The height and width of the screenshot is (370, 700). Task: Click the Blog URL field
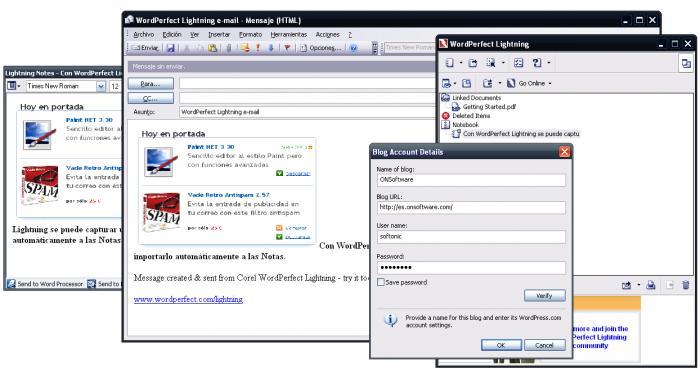tap(471, 208)
